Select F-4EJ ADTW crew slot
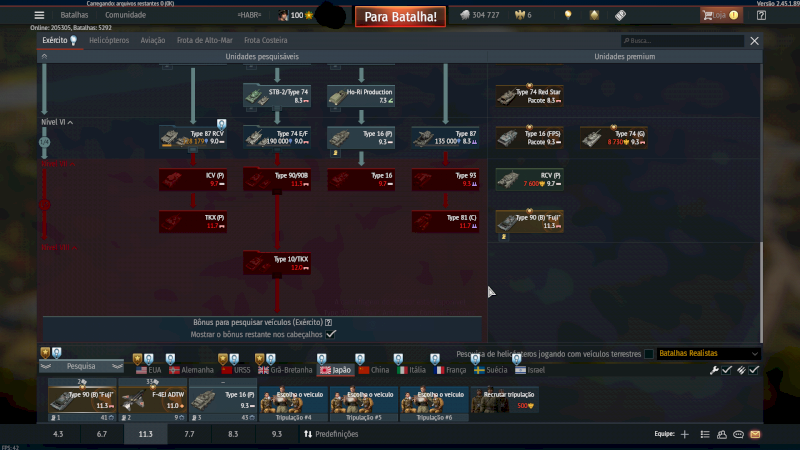800x450 pixels. (153, 400)
